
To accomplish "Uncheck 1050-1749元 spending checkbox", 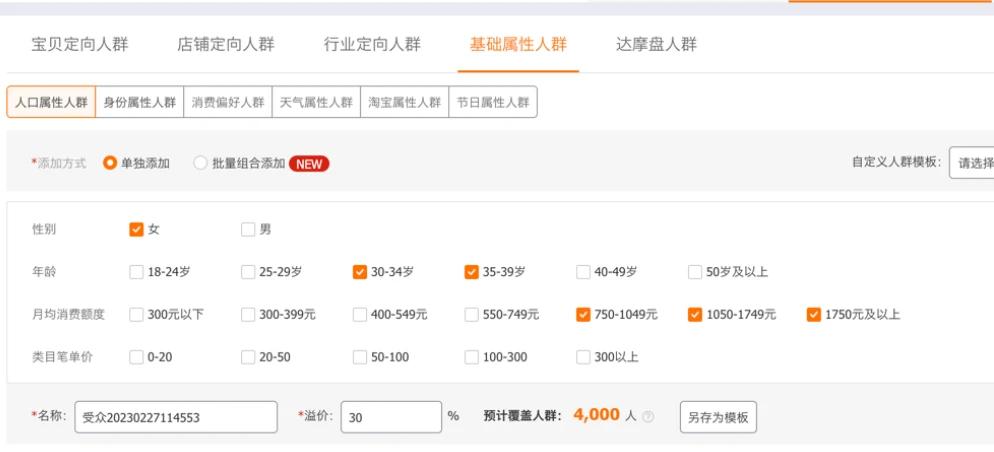I will pos(695,314).
